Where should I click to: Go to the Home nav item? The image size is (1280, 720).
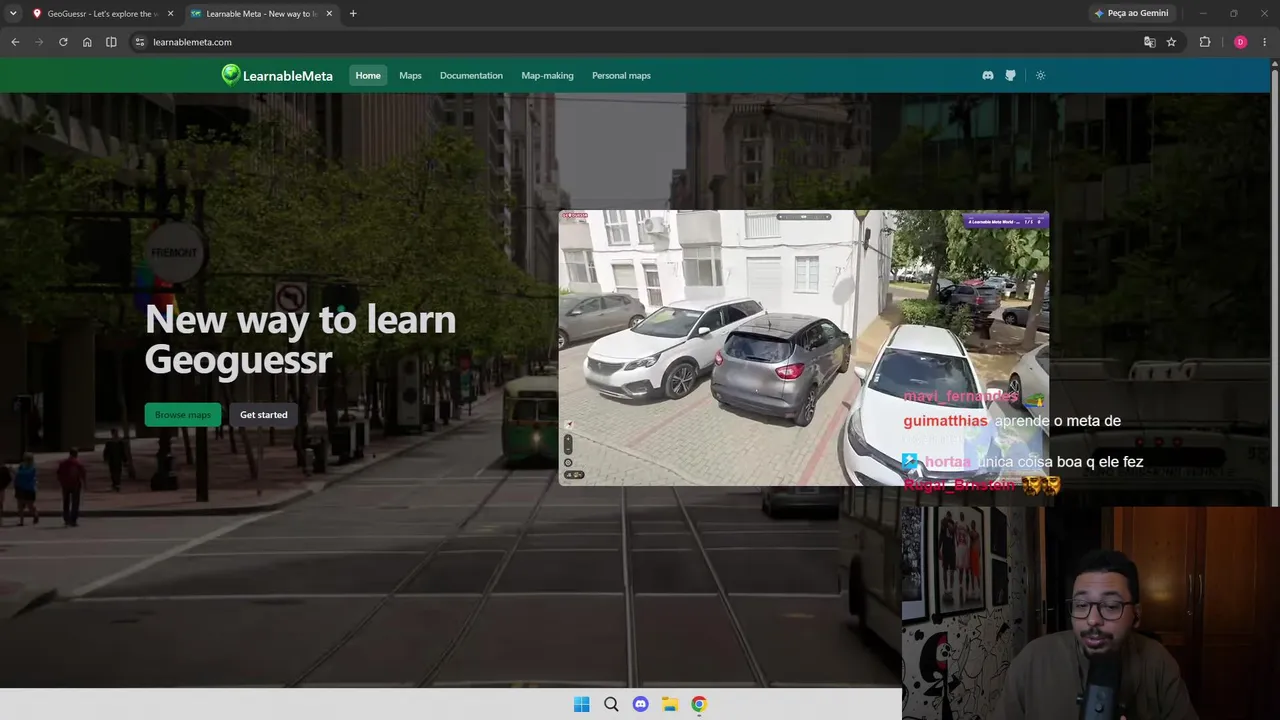click(368, 75)
